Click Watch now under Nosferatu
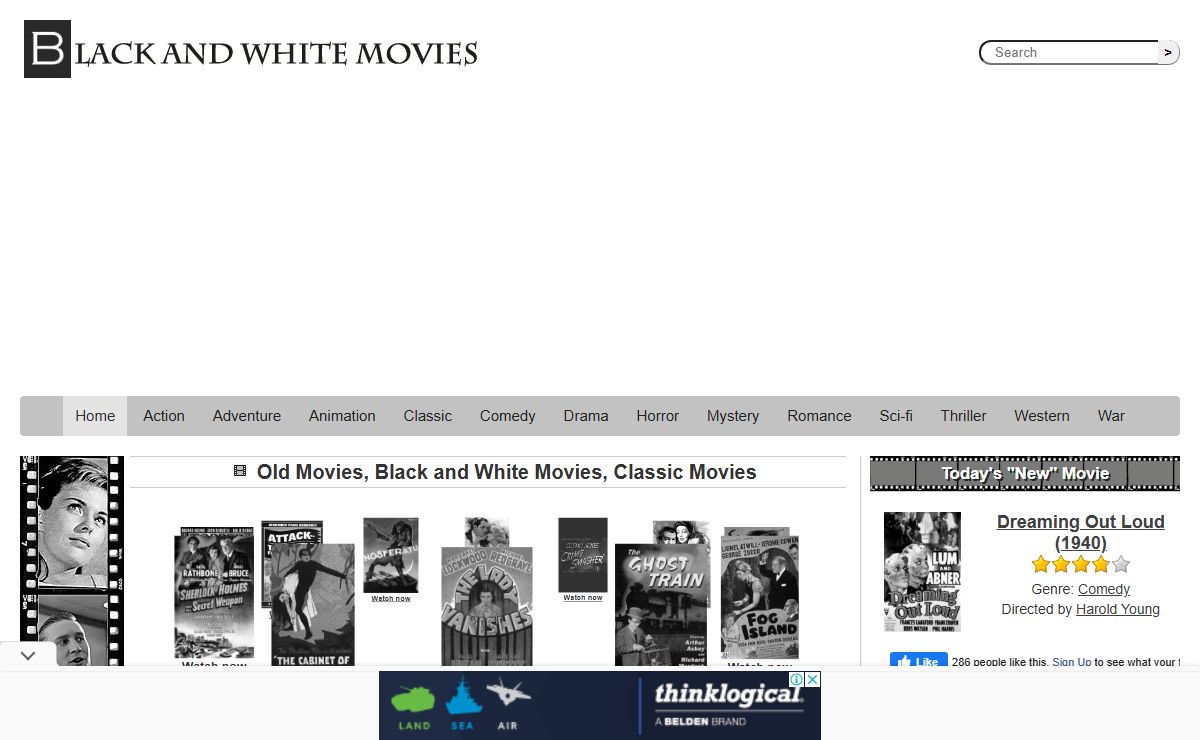 391,599
